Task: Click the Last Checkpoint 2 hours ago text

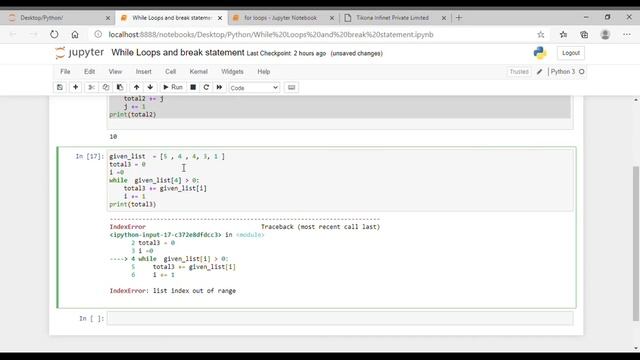Action: (286, 53)
